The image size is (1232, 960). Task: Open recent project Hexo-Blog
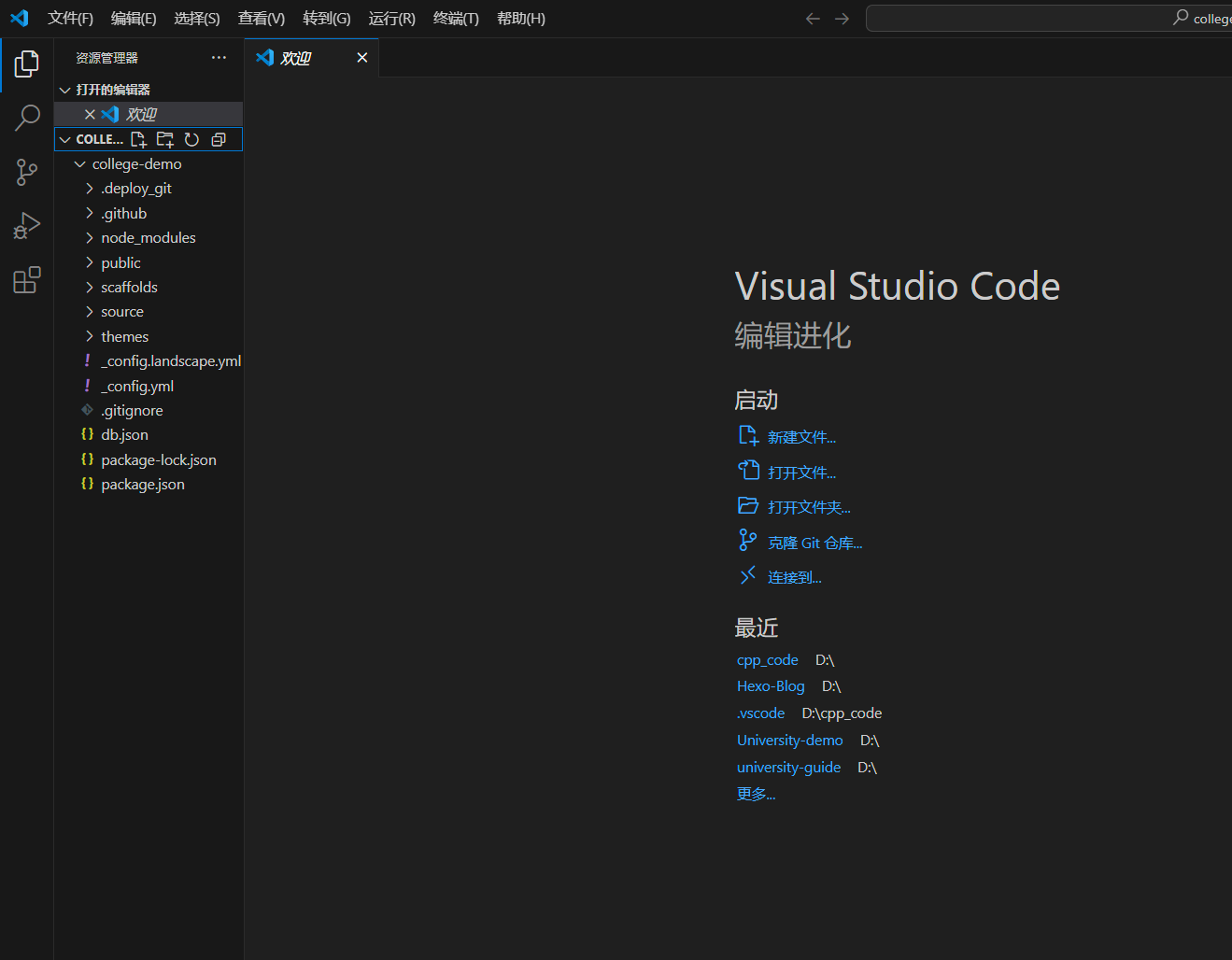[x=770, y=686]
